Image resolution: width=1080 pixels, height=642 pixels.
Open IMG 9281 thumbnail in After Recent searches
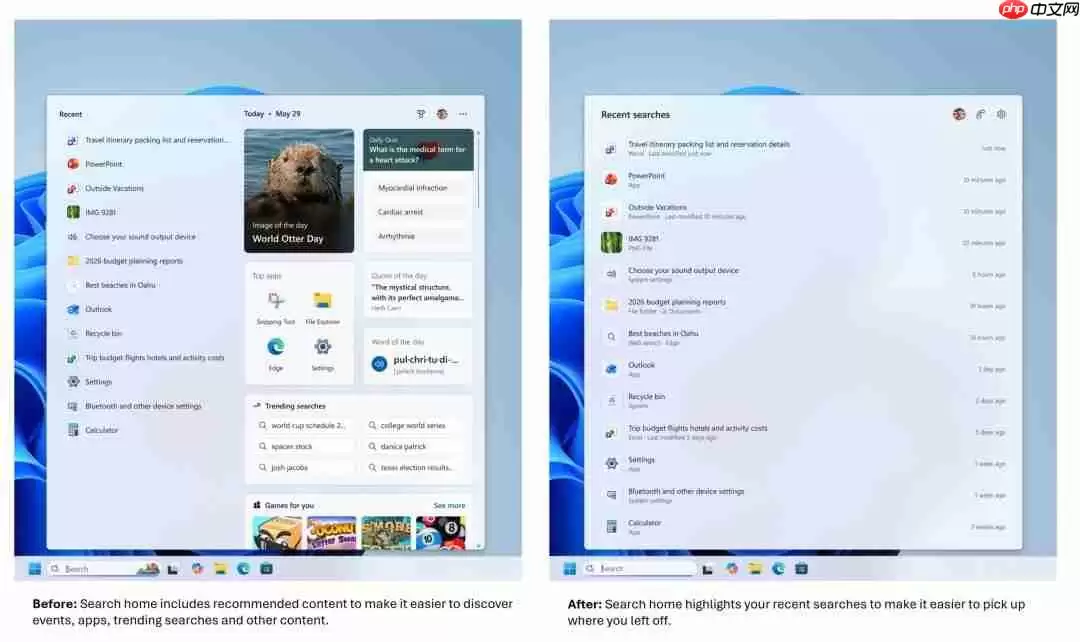pos(611,242)
